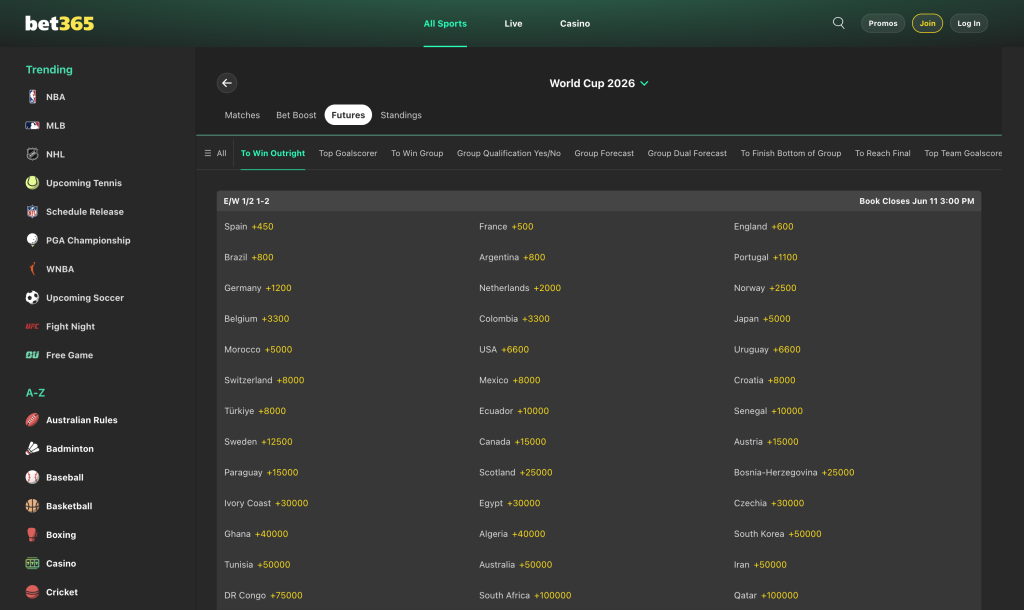Click the Log In button
The height and width of the screenshot is (610, 1024).
(968, 24)
